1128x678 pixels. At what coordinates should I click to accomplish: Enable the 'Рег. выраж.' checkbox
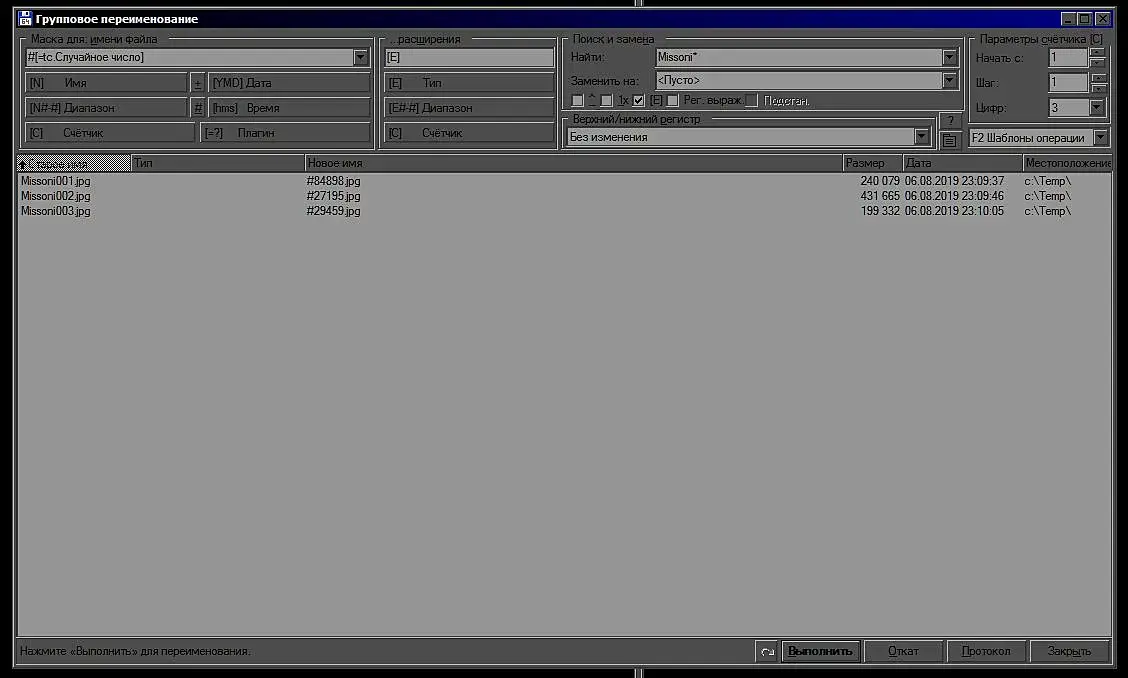coord(673,101)
